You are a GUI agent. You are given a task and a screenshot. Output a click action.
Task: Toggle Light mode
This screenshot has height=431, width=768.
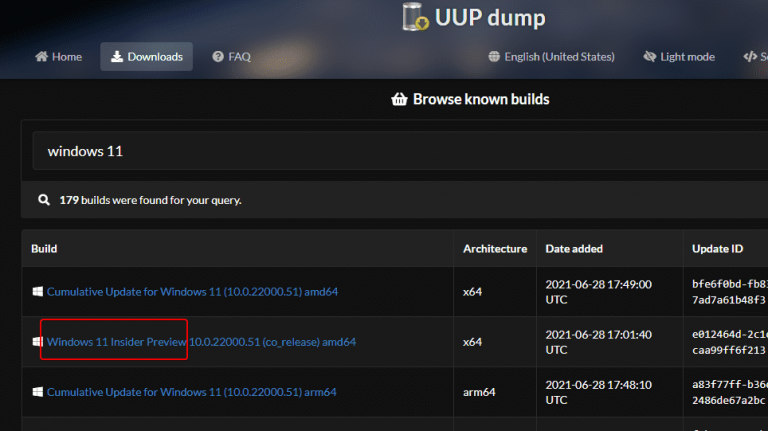click(x=679, y=57)
